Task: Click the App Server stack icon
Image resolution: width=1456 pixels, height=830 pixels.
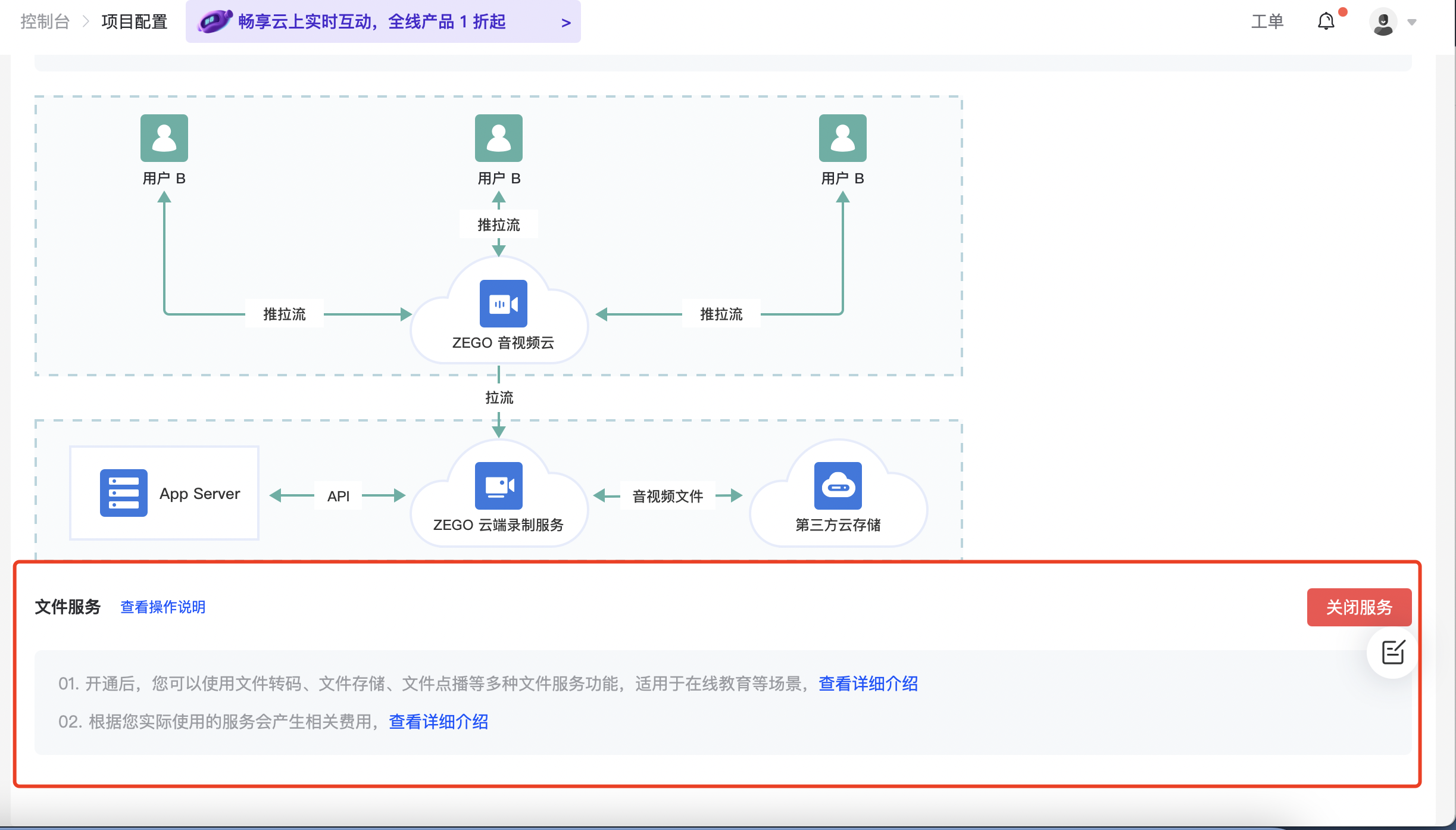Action: click(123, 493)
